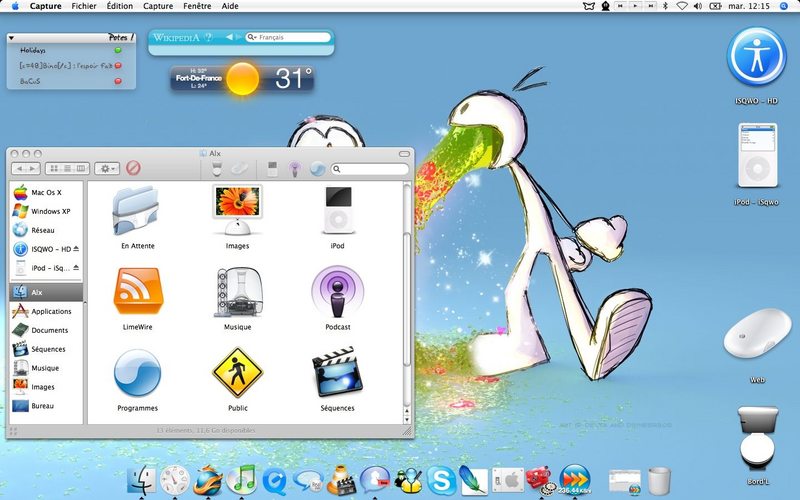The width and height of the screenshot is (800, 500).
Task: Open Safari compass icon in the Dock
Action: (175, 480)
